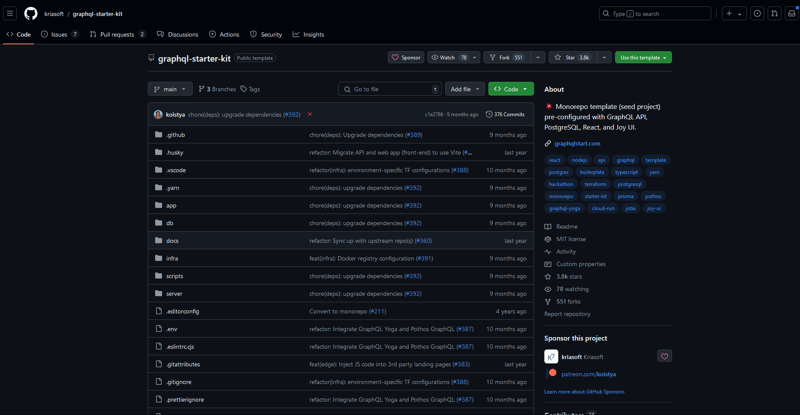The image size is (800, 415).
Task: Click the Go to file search field
Action: [x=389, y=89]
